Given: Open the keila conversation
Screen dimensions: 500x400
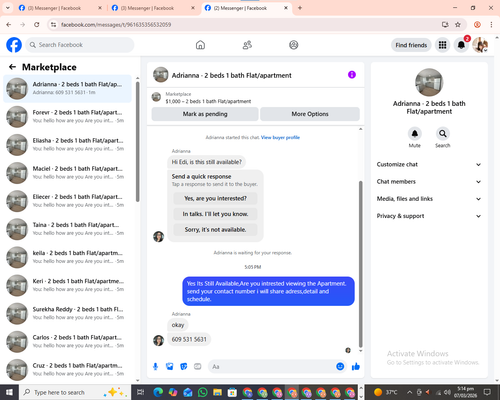Looking at the screenshot, I should click(67, 257).
